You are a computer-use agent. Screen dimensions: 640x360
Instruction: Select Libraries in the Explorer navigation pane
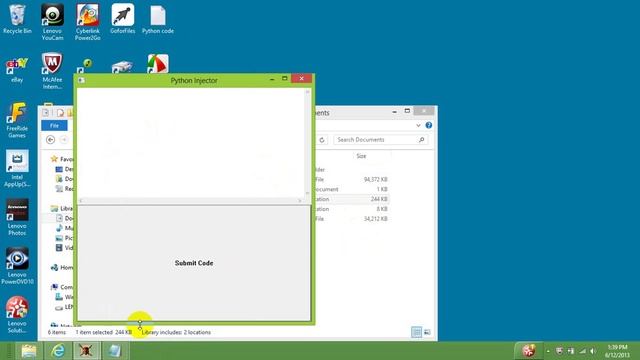pos(61,208)
